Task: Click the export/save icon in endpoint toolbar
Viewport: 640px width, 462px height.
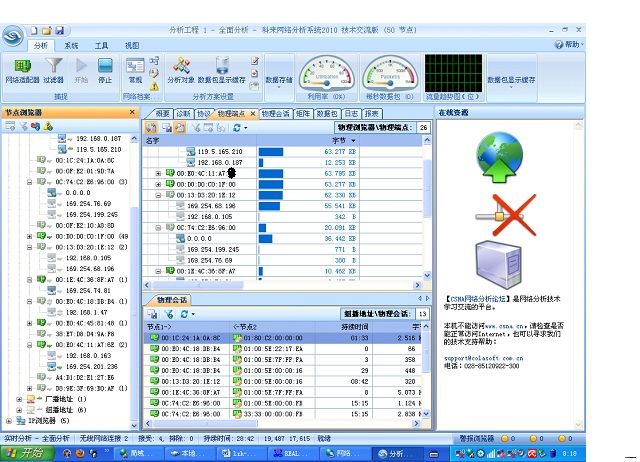Action: coord(167,128)
